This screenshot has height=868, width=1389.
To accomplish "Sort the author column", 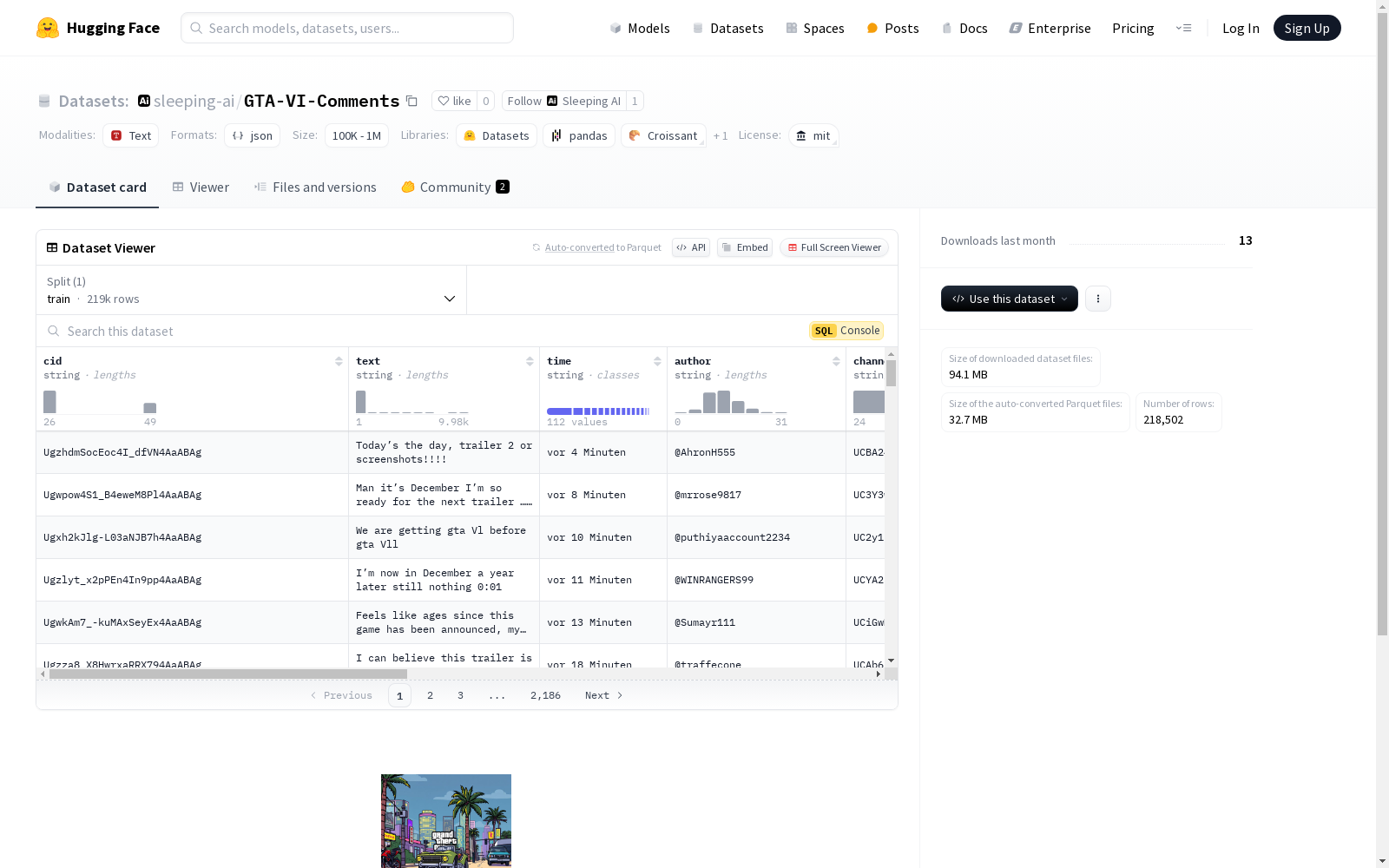I will point(836,361).
